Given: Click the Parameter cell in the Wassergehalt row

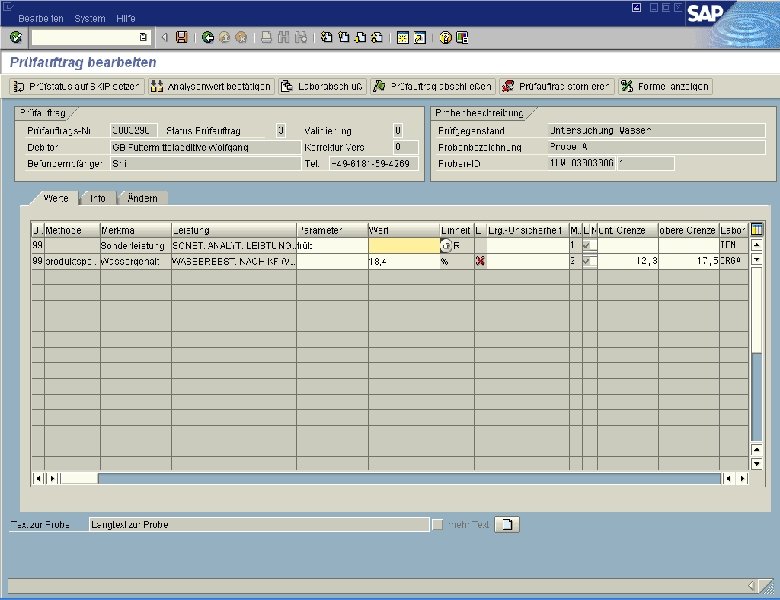Looking at the screenshot, I should 332,261.
